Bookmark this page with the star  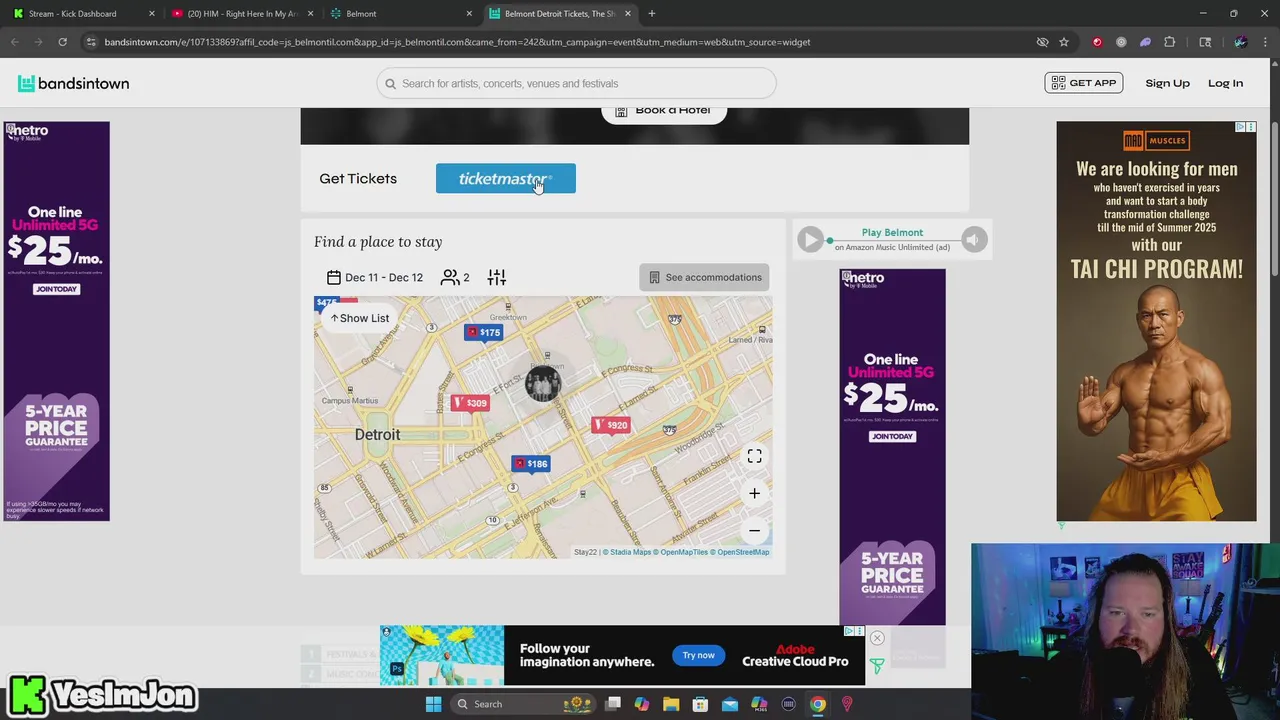[1064, 42]
